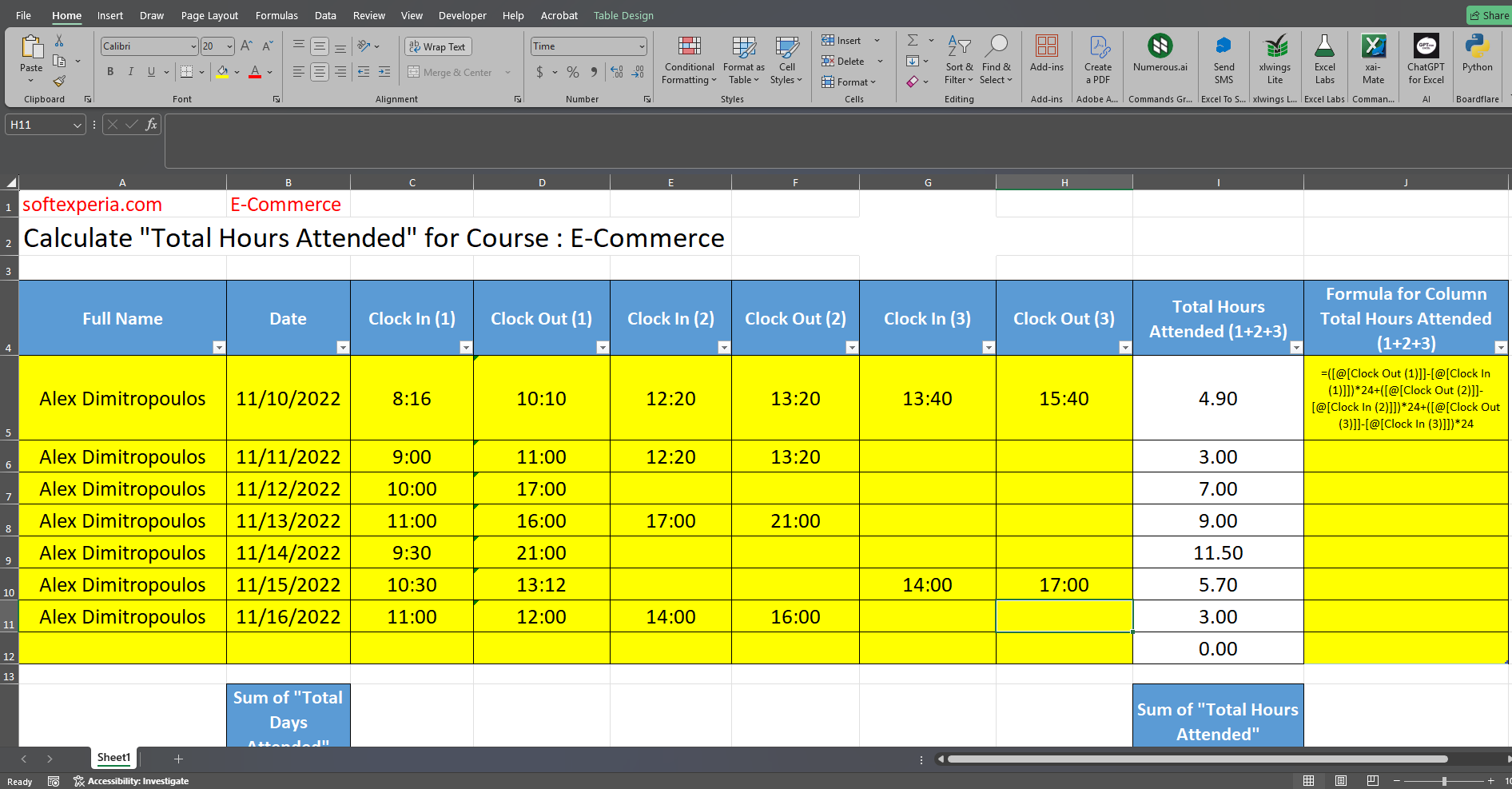Open the Table Design tab
This screenshot has width=1512, height=789.
pos(623,15)
